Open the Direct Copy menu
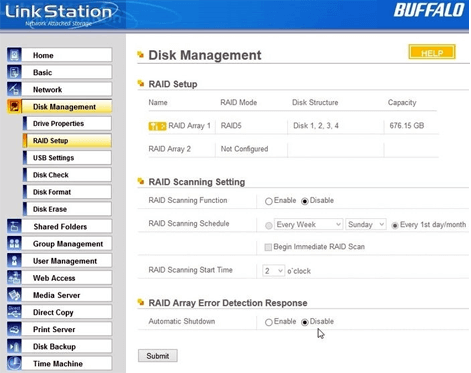This screenshot has height=373, width=471. pyautogui.click(x=67, y=312)
